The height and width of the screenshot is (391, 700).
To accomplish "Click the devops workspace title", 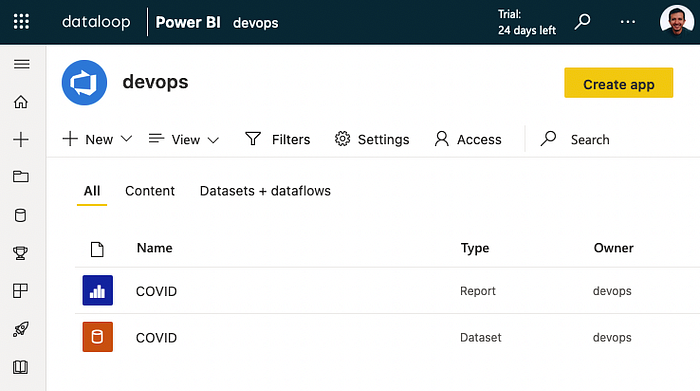I will click(x=155, y=82).
